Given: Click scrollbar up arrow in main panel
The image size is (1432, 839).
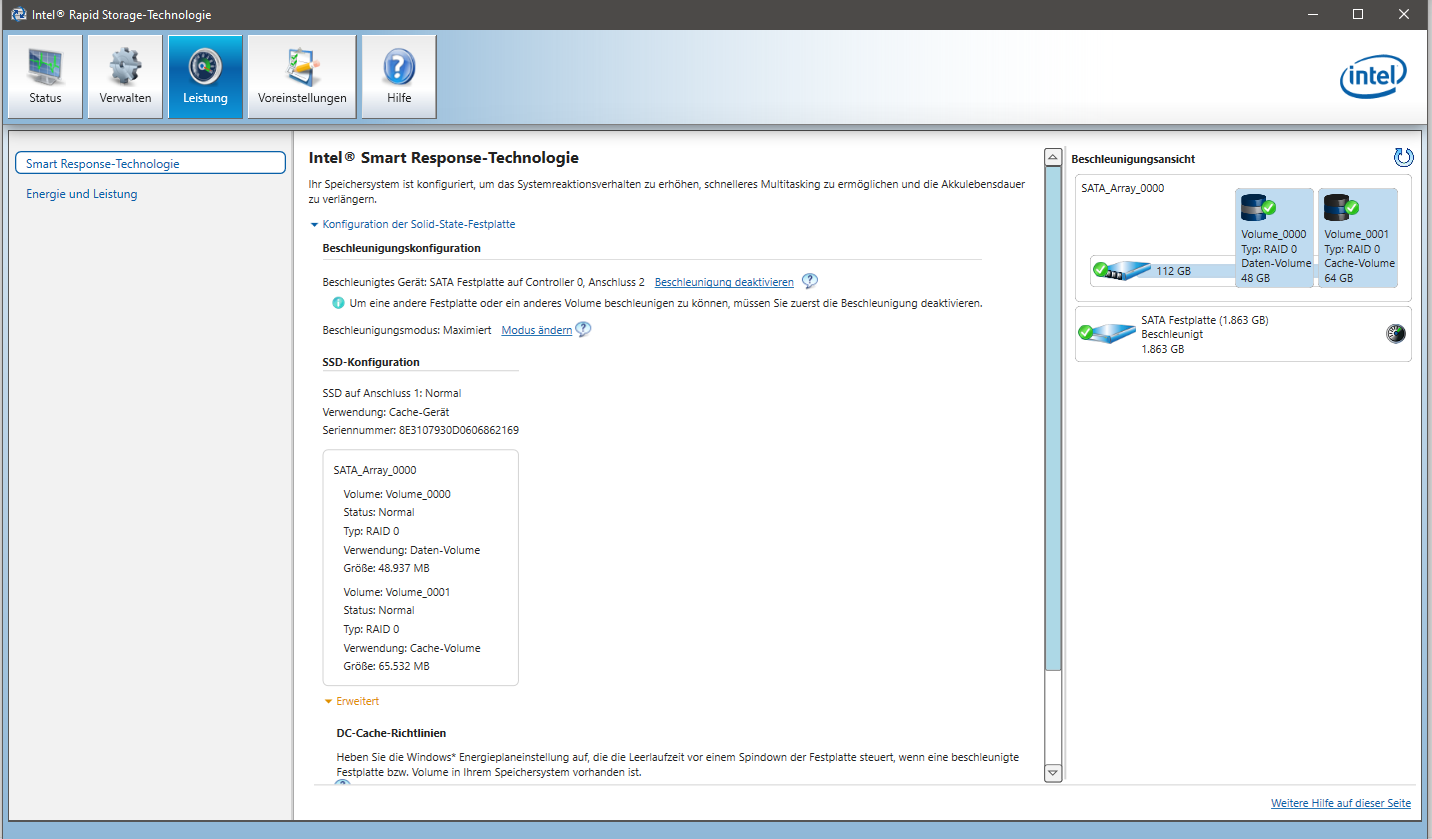Looking at the screenshot, I should pos(1052,158).
